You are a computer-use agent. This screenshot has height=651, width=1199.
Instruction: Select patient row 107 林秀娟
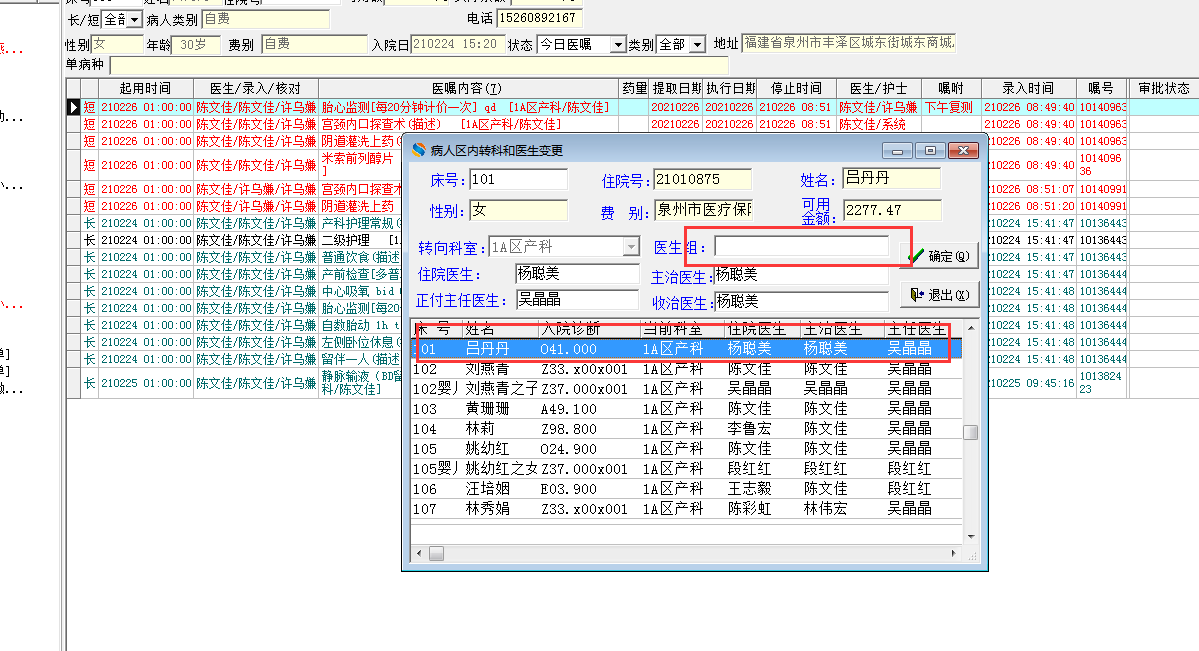[687, 508]
